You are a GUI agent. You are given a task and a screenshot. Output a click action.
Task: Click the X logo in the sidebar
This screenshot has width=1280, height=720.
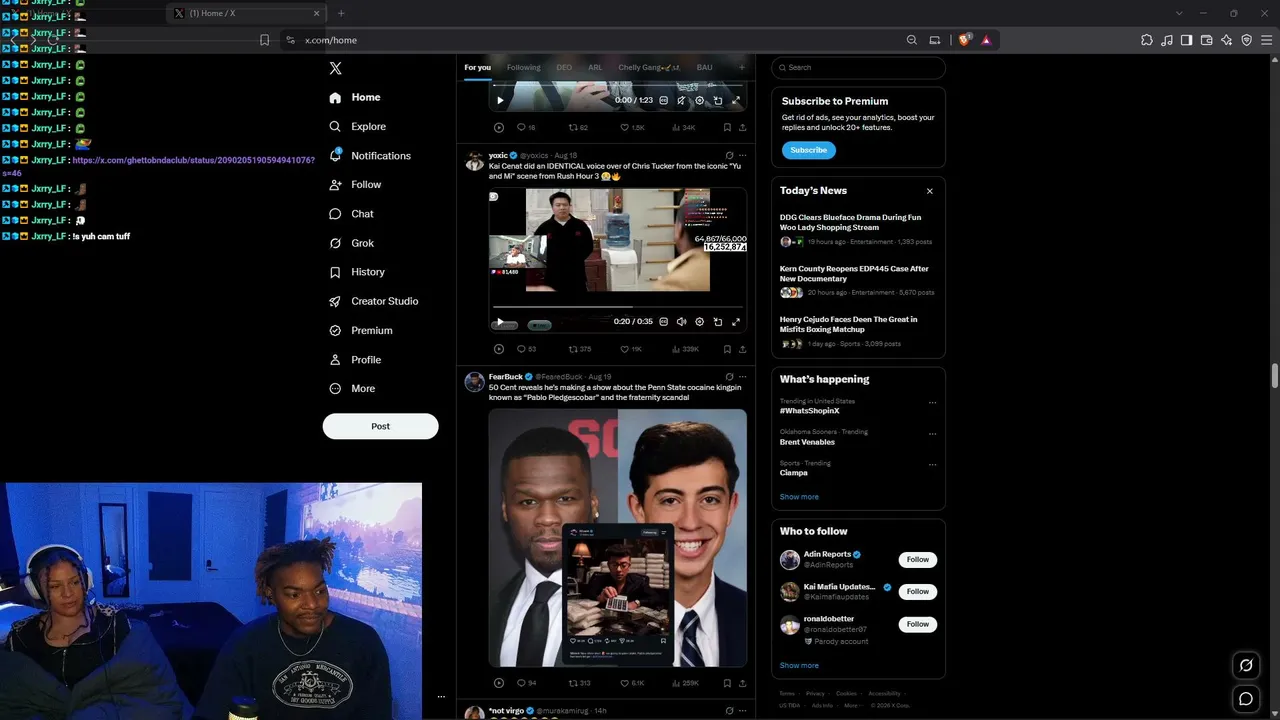tap(336, 68)
